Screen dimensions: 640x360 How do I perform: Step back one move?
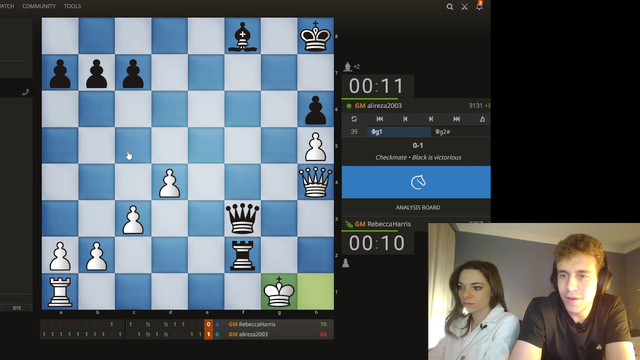tap(405, 119)
